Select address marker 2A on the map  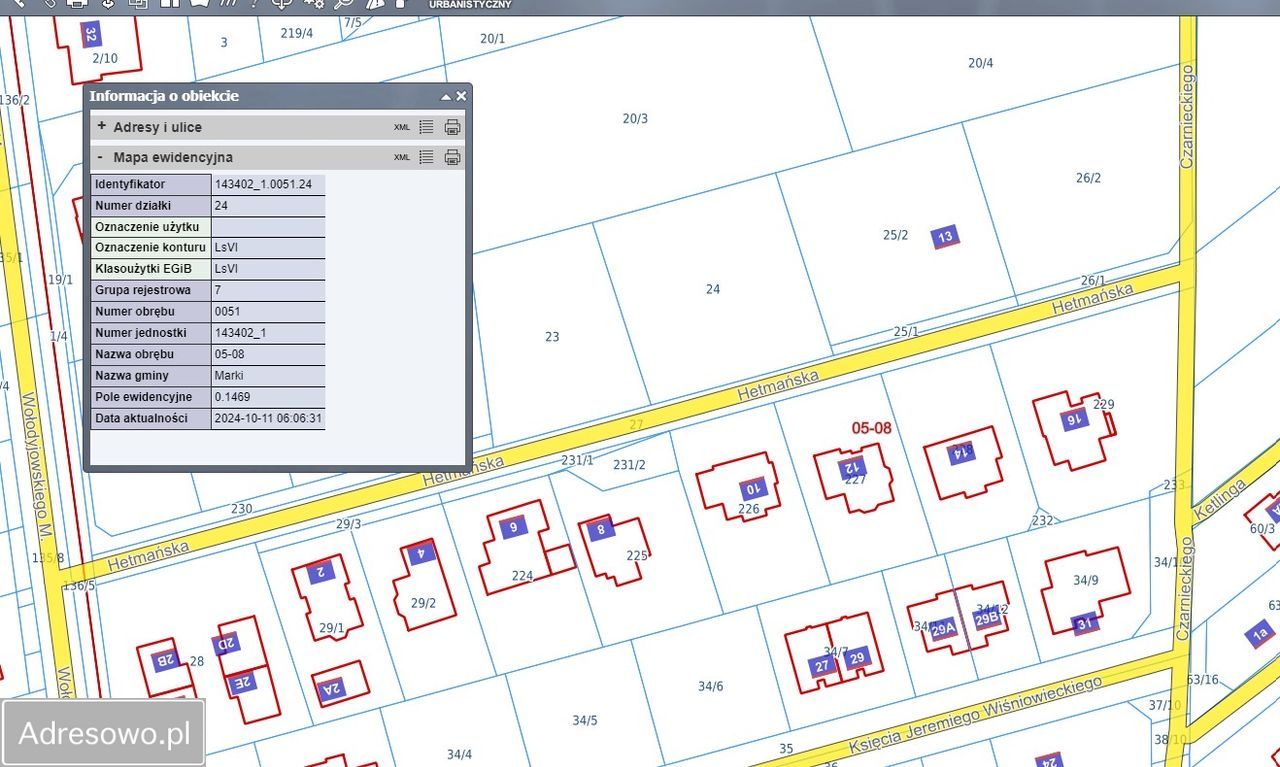coord(331,687)
